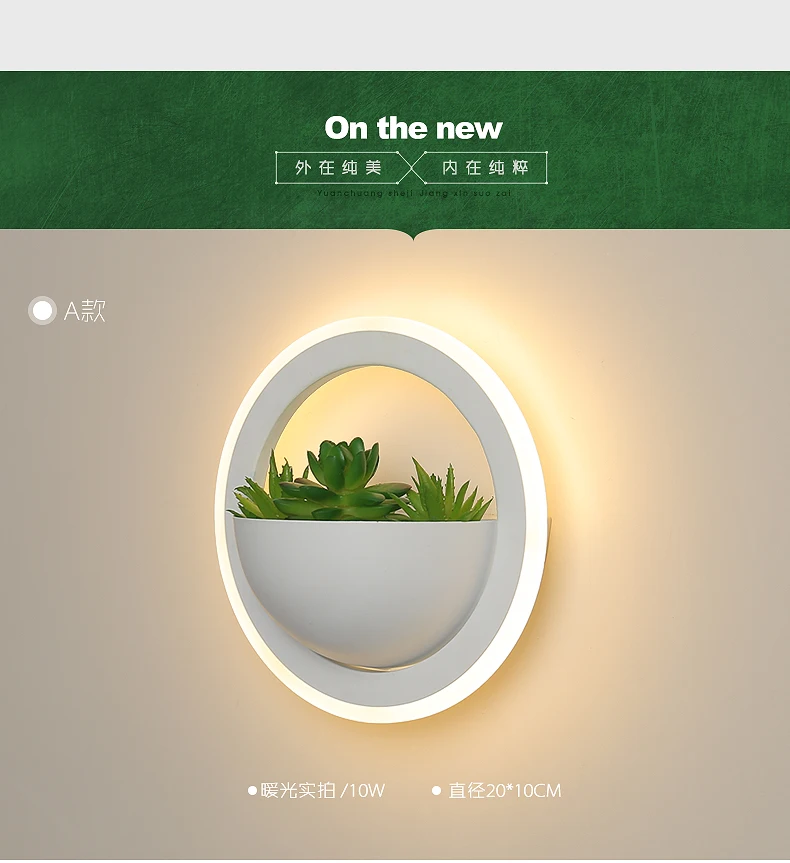
Task: Select the 外在纯美 boxed label
Action: point(337,167)
